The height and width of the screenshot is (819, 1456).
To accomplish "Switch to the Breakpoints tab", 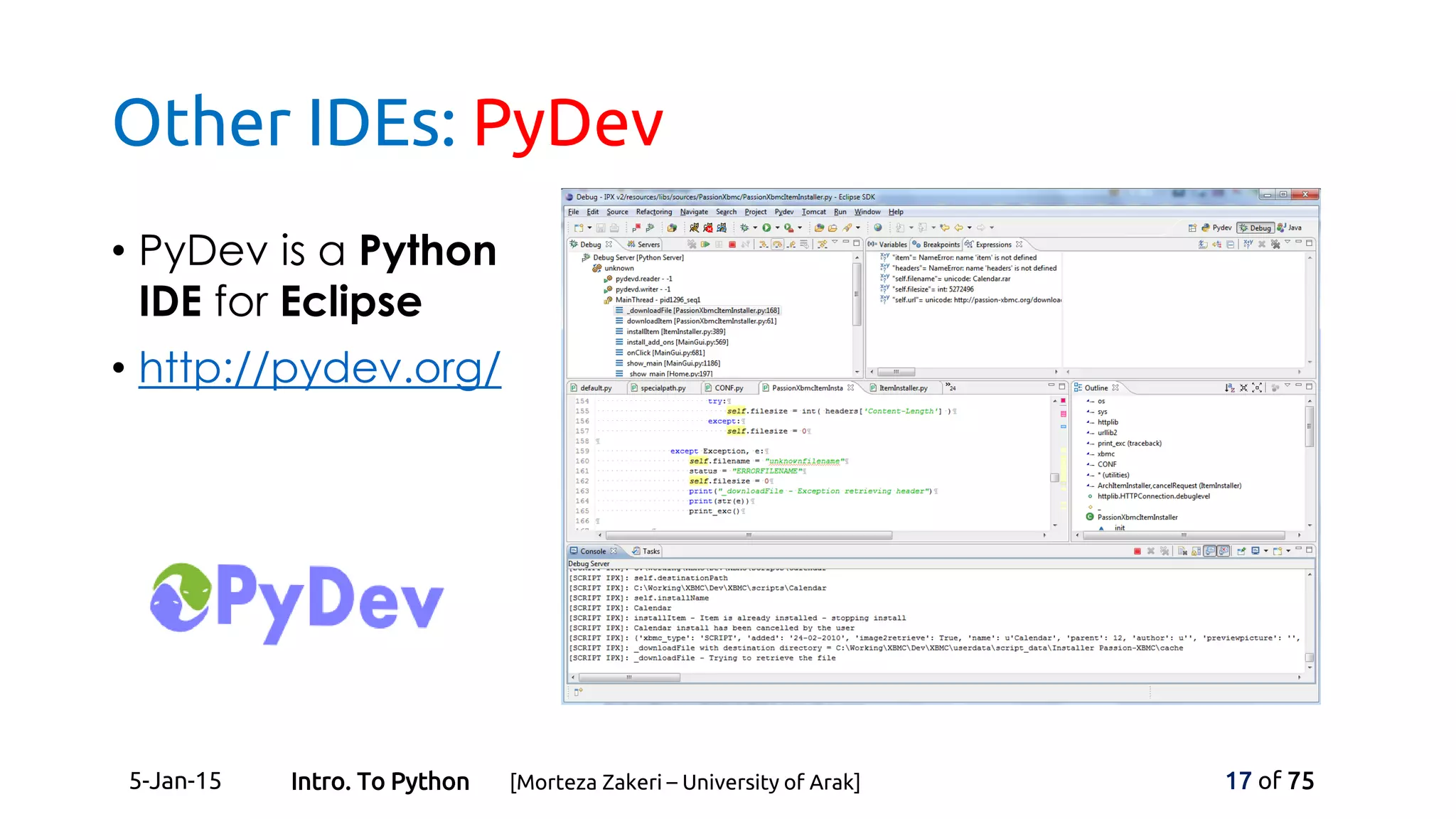I will [x=936, y=245].
